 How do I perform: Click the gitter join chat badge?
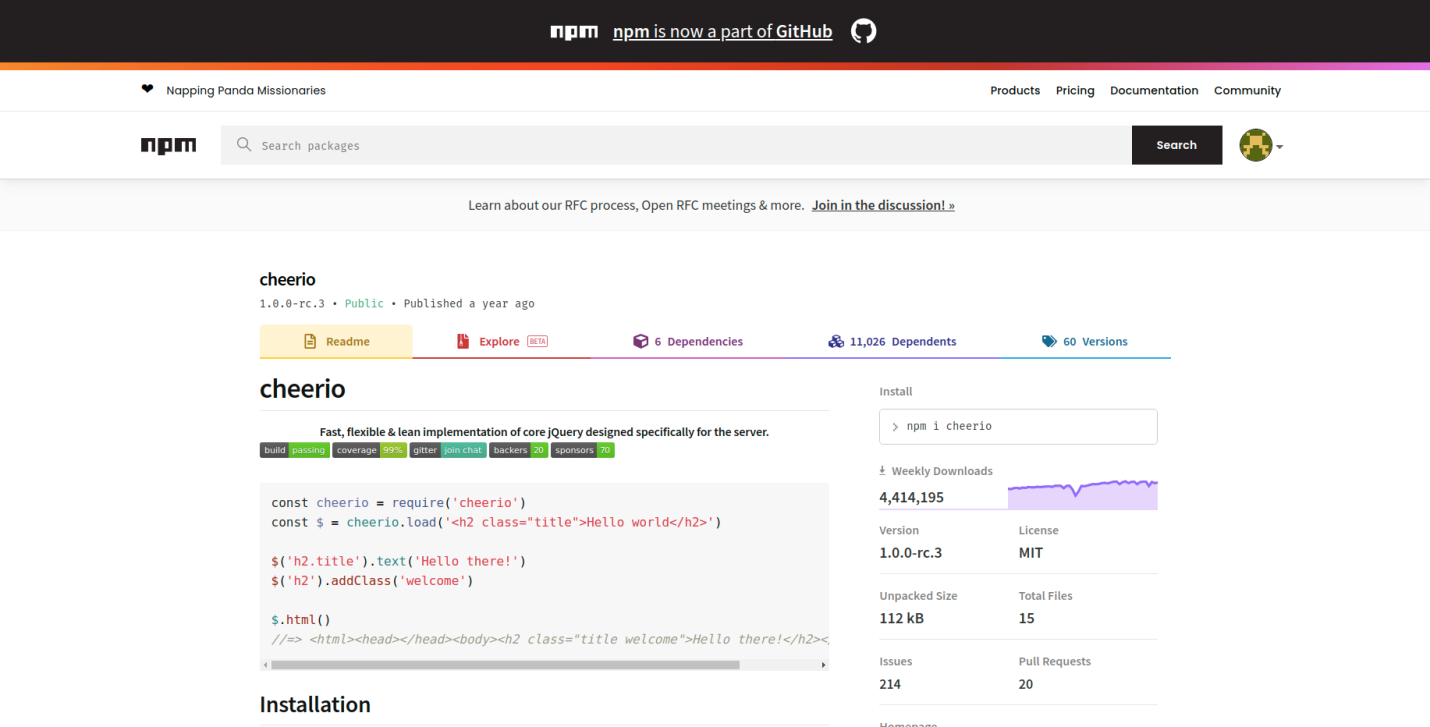tap(447, 450)
